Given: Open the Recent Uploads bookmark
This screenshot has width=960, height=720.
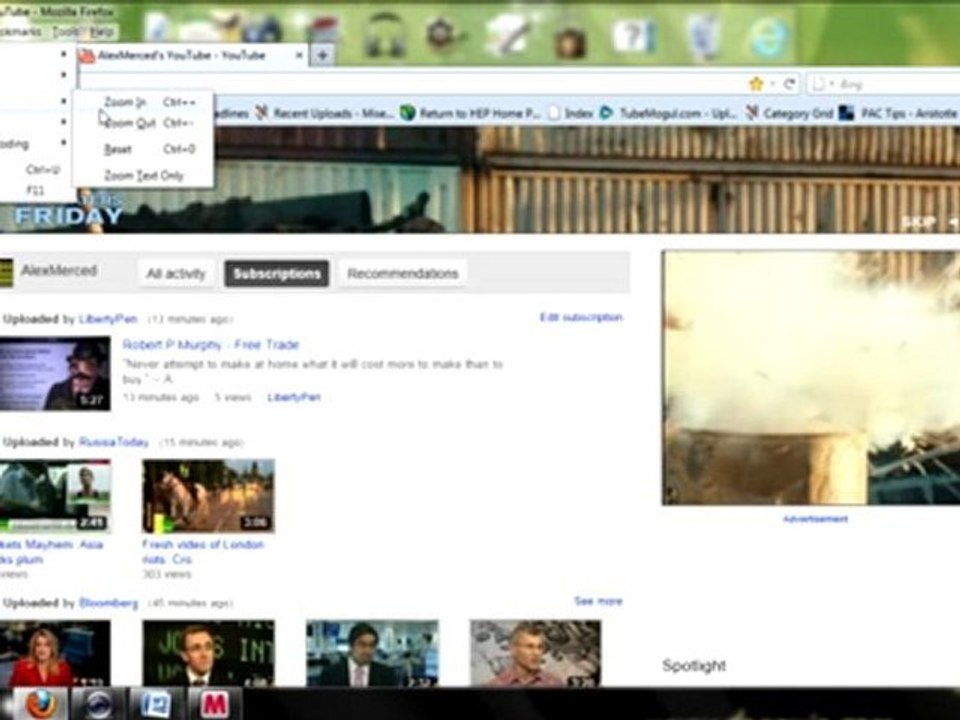Looking at the screenshot, I should [324, 113].
